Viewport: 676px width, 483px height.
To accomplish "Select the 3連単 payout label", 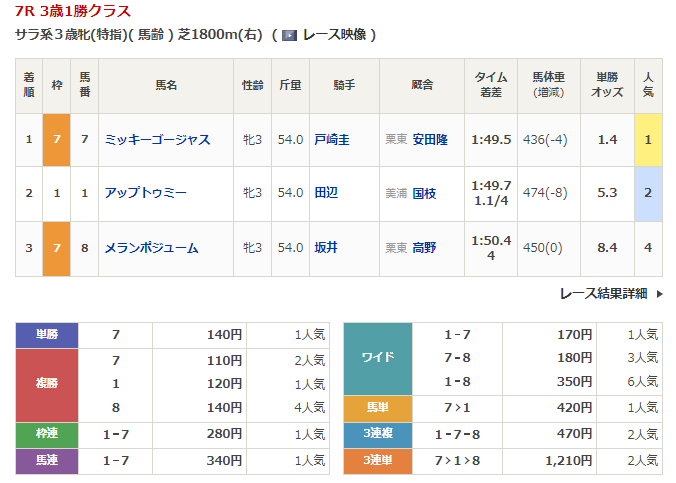I will 377,461.
